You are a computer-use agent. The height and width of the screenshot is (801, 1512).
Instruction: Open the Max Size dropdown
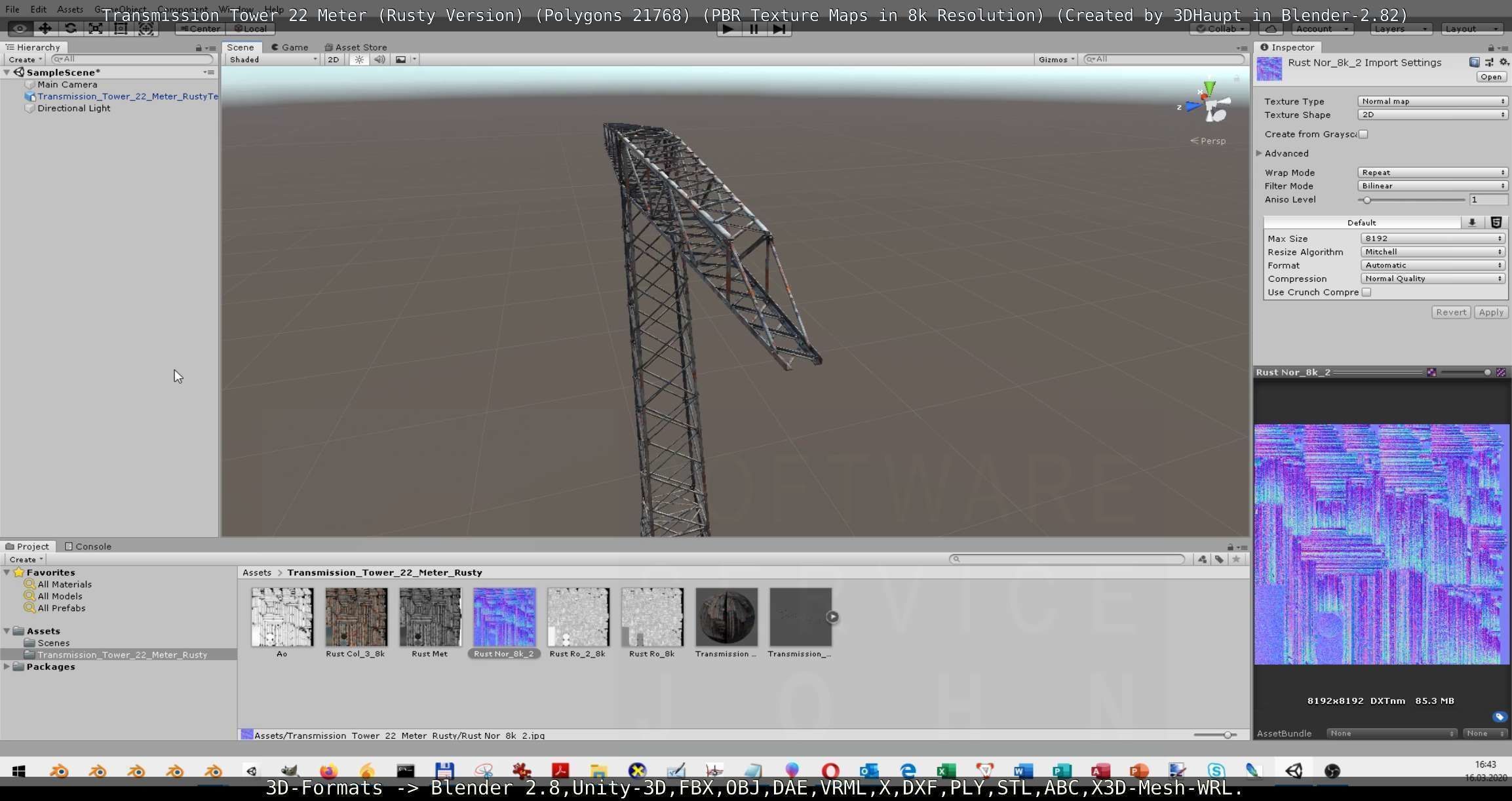pos(1433,239)
